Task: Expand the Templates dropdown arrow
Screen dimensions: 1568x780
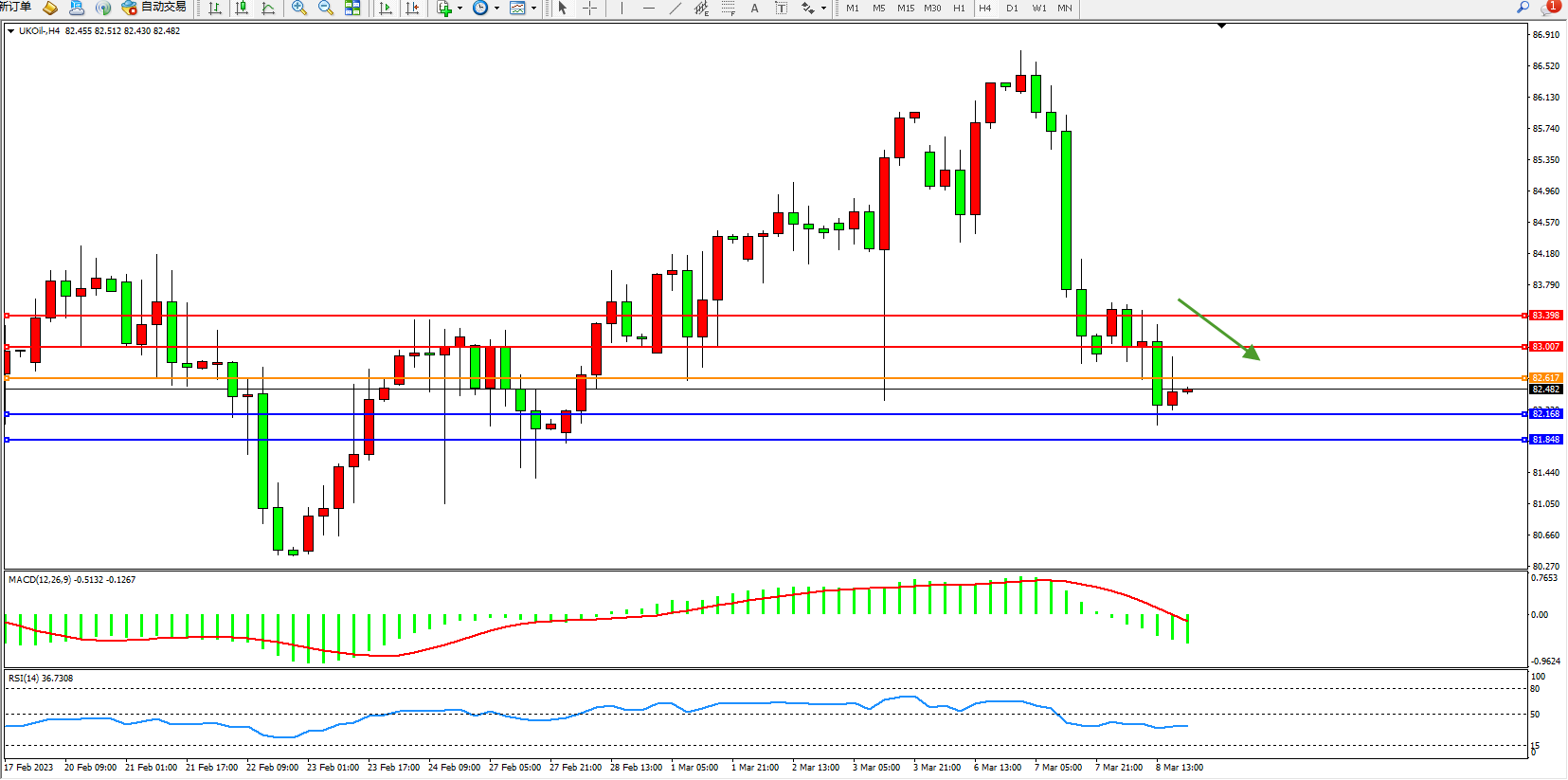Action: [x=533, y=9]
